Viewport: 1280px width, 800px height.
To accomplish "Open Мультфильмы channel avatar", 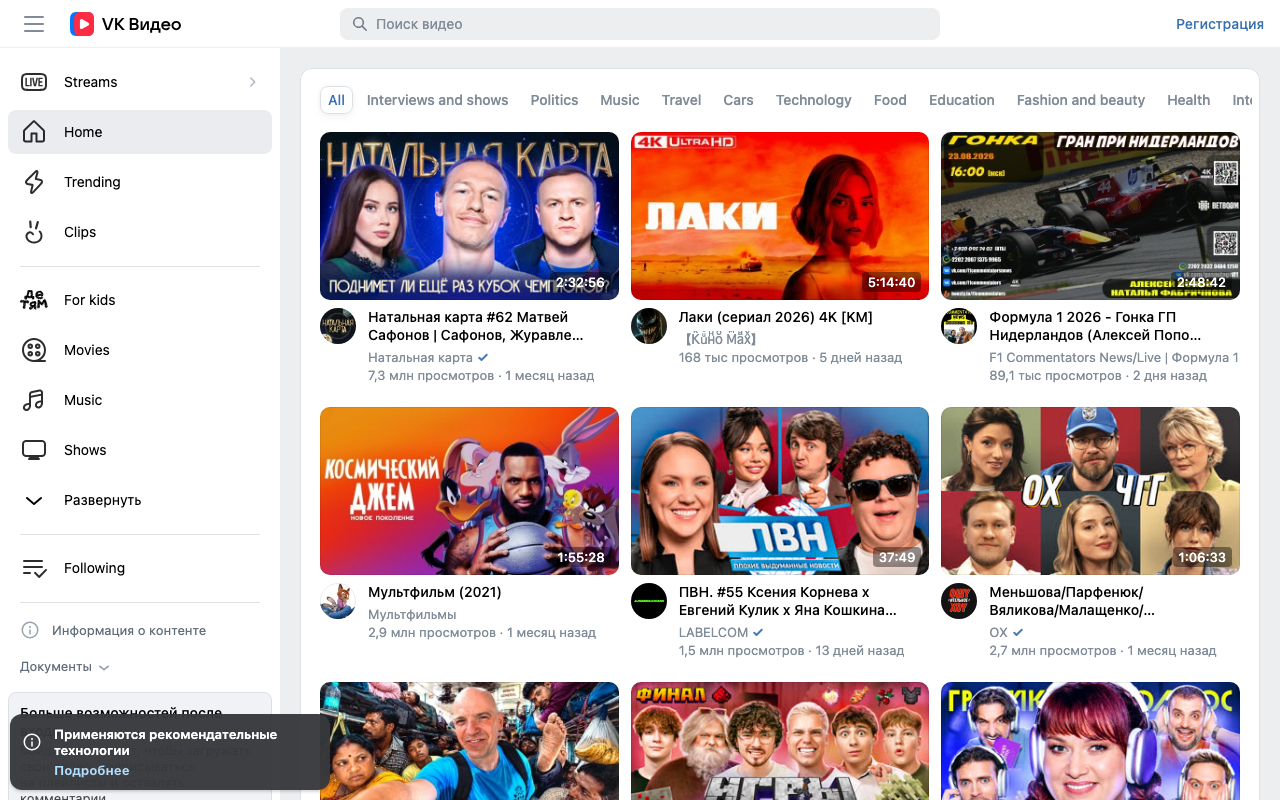I will [x=338, y=601].
